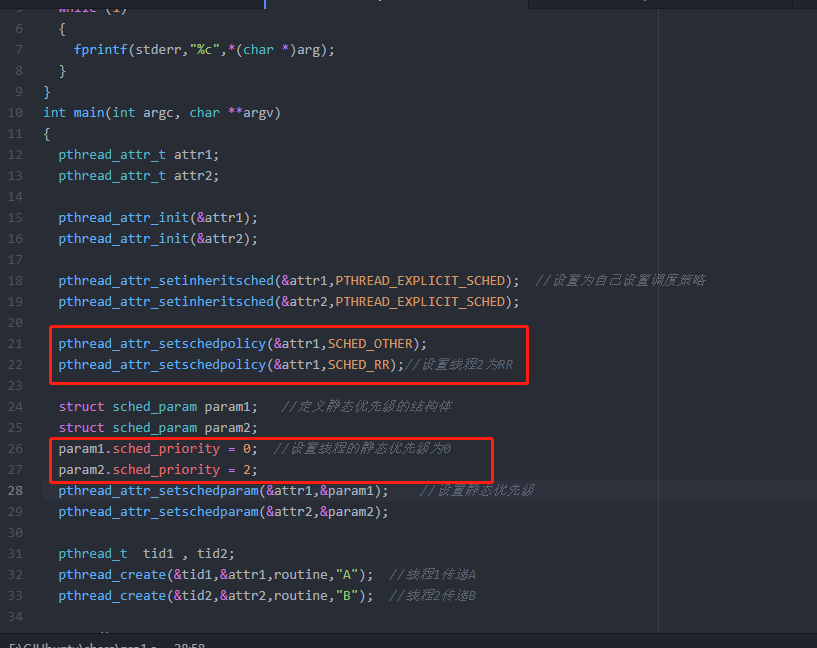The height and width of the screenshot is (648, 817).
Task: Click line number 28 in the gutter
Action: coord(16,491)
